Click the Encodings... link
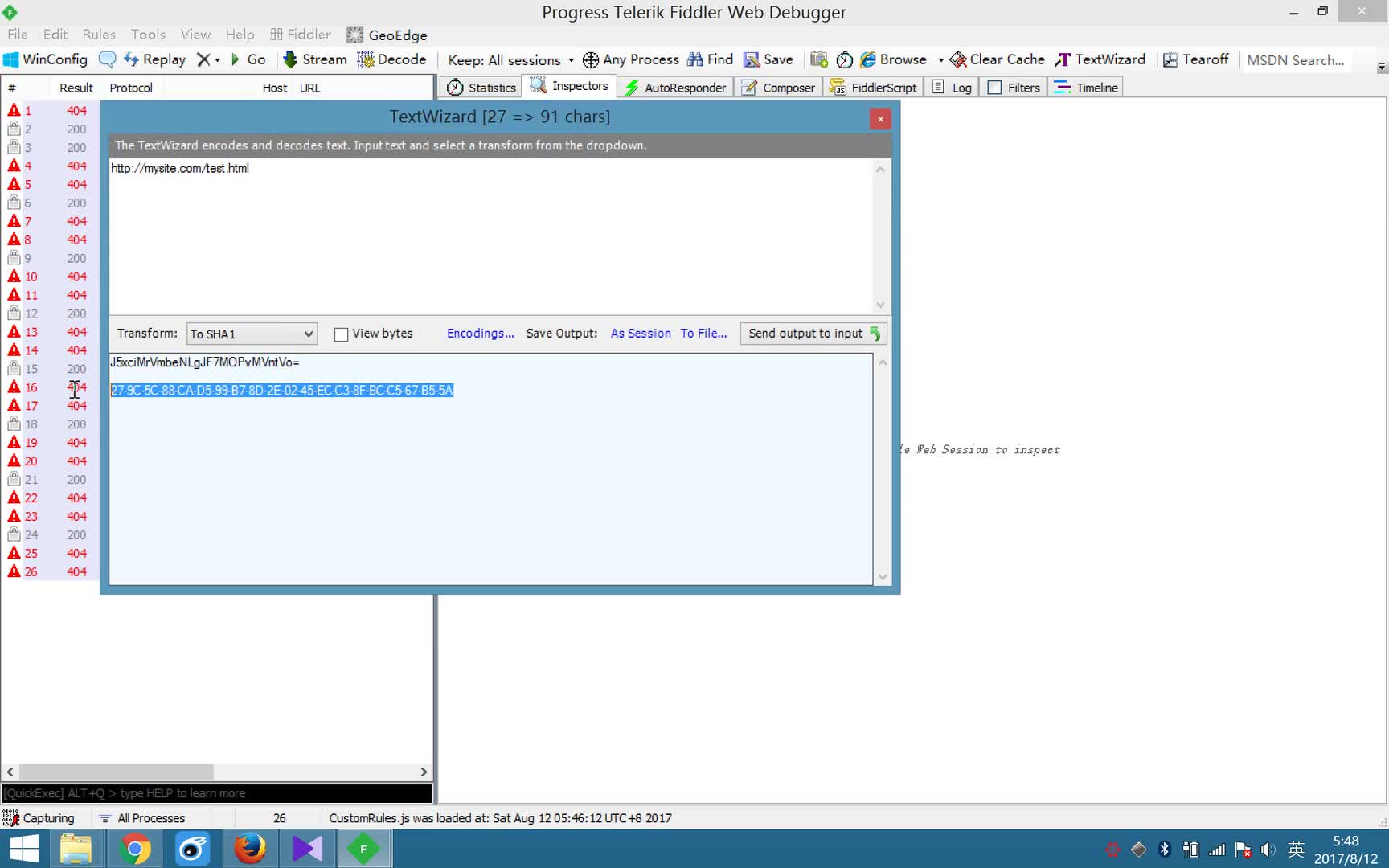The image size is (1389, 868). tap(481, 334)
